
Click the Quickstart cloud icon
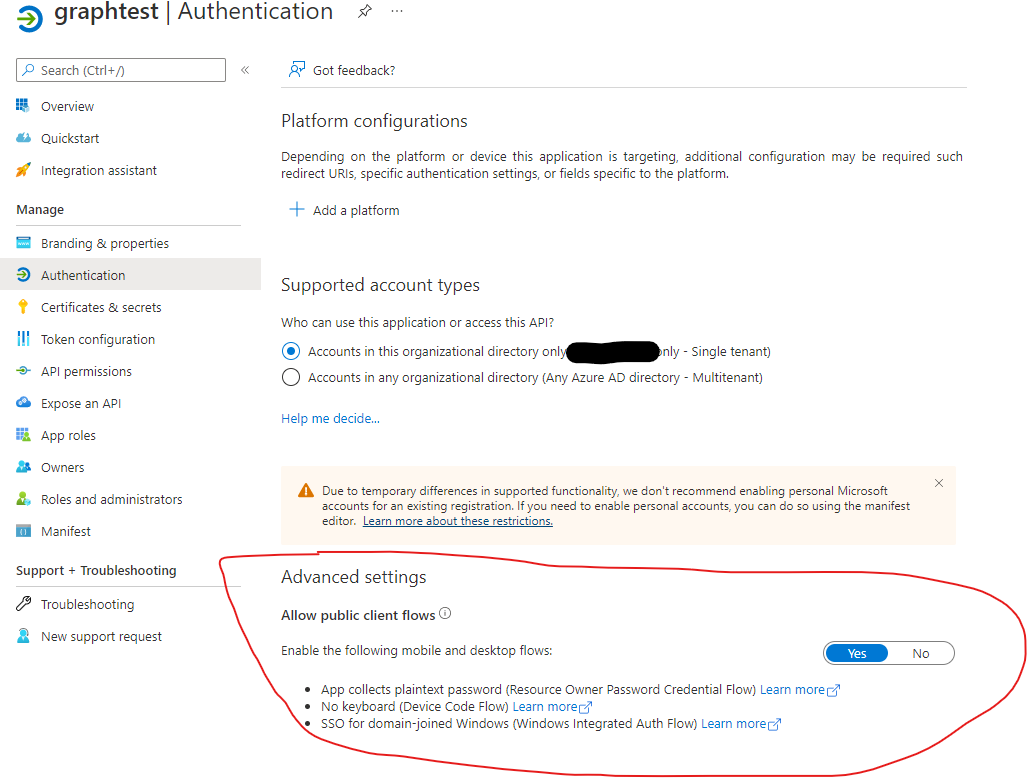pos(23,138)
